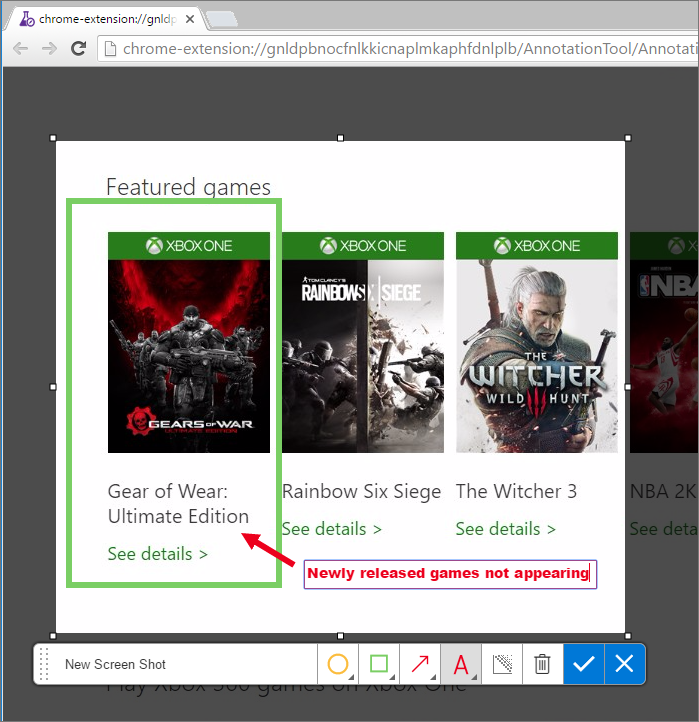
Task: Select the arrow annotation tool
Action: pos(420,664)
